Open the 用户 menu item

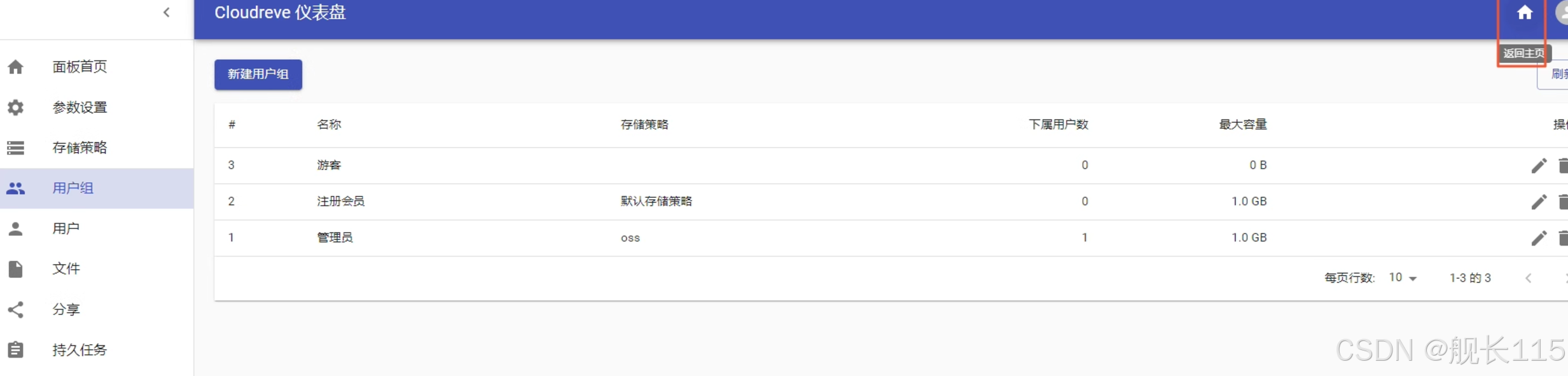[97, 228]
